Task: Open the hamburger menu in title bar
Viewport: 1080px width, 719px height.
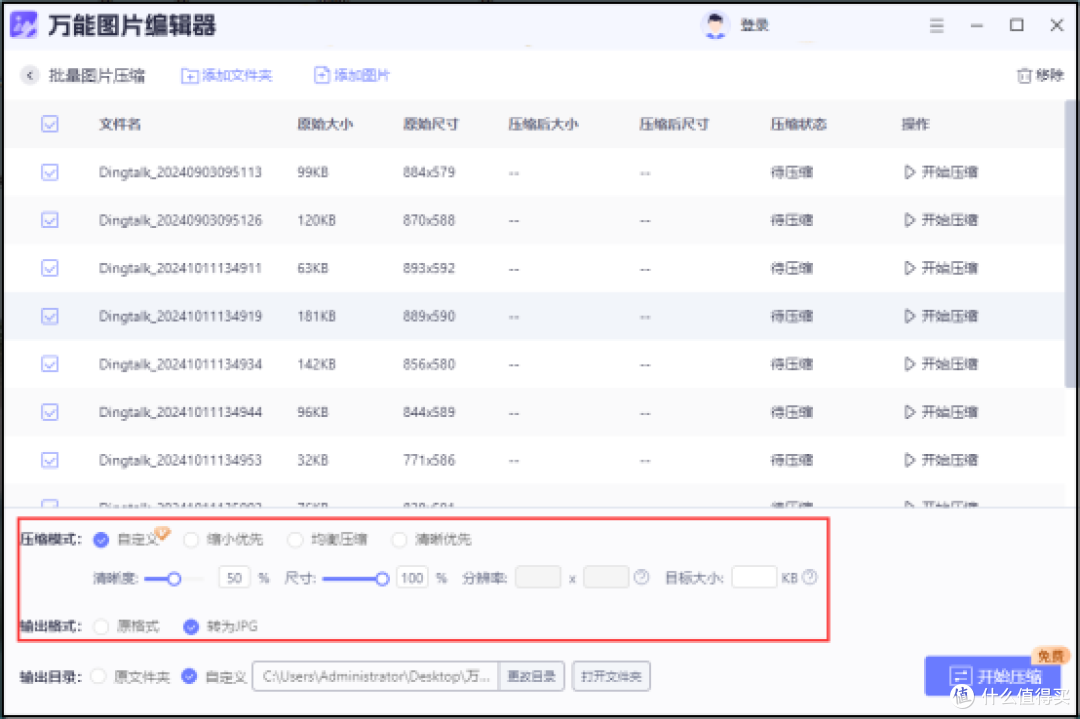Action: [x=936, y=25]
